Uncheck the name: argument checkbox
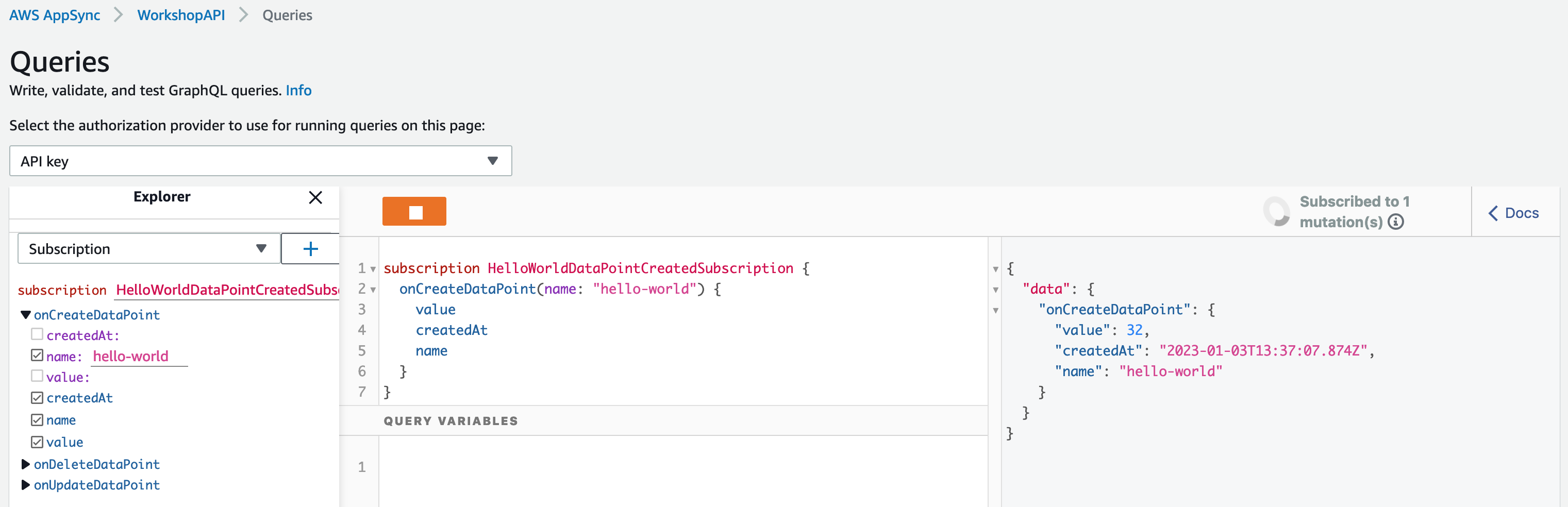The width and height of the screenshot is (1568, 507). [x=37, y=356]
